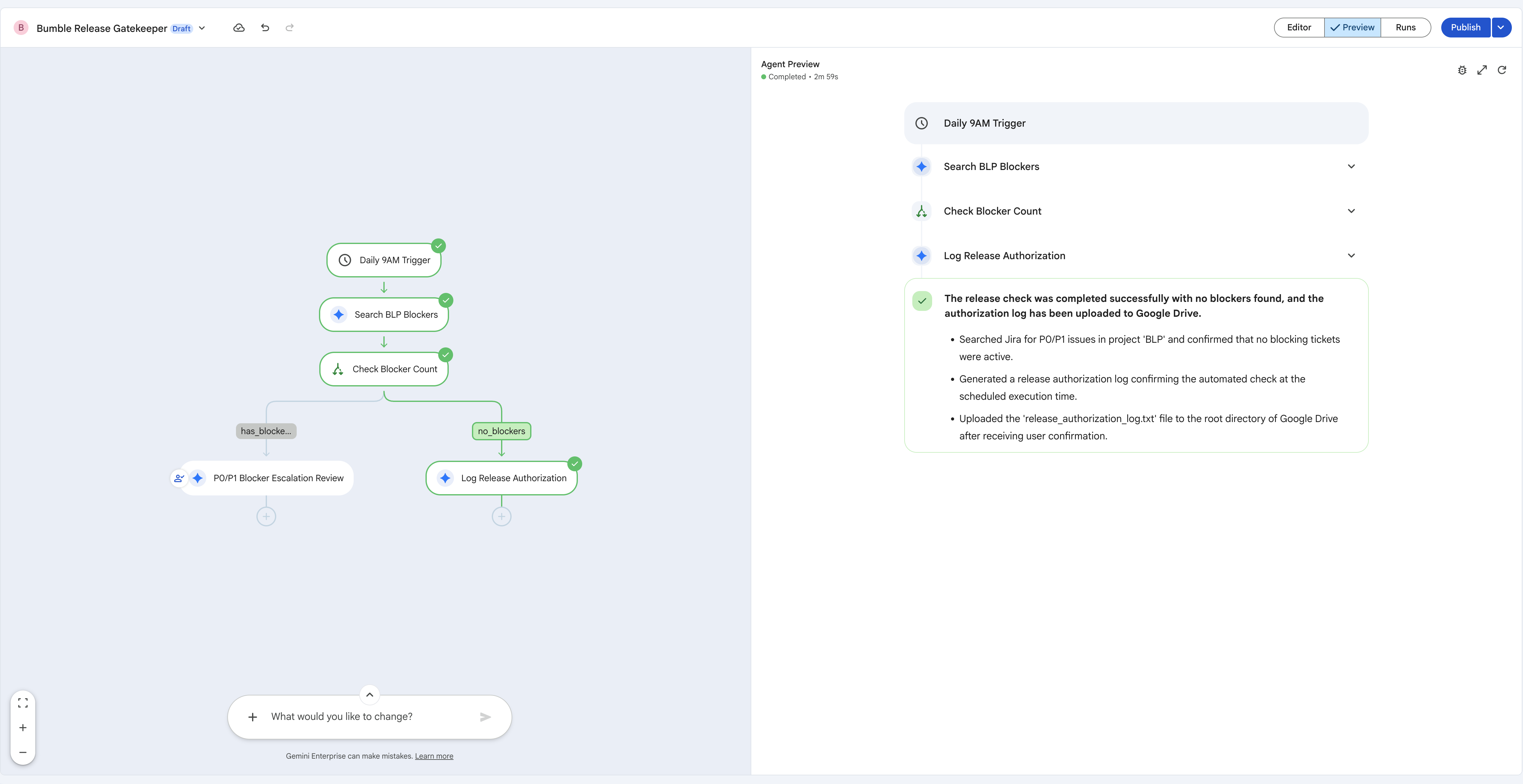Select the P0/P1 Blocker Escalation Review node
The width and height of the screenshot is (1523, 784).
[x=266, y=478]
